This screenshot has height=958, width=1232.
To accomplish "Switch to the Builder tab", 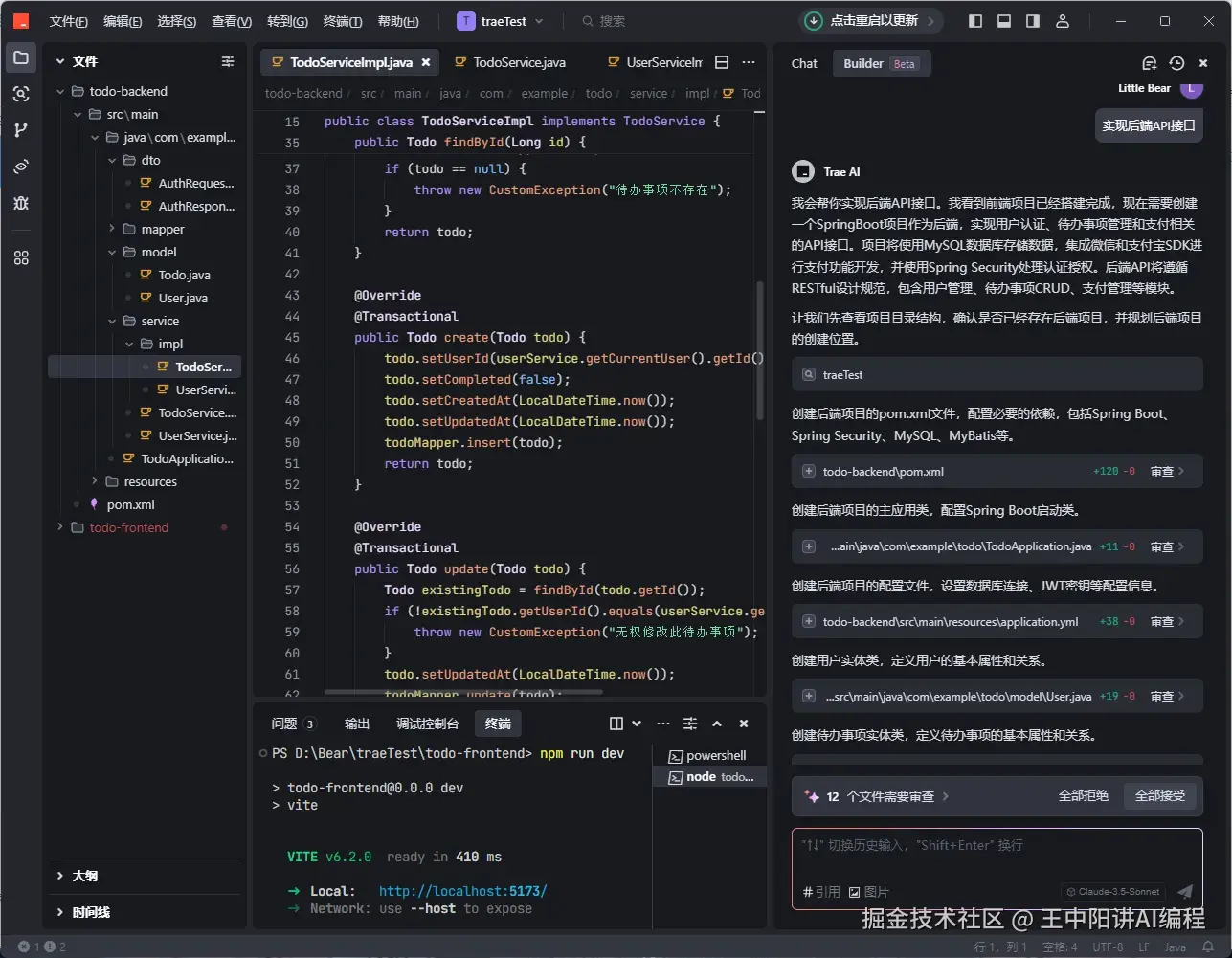I will [x=880, y=63].
